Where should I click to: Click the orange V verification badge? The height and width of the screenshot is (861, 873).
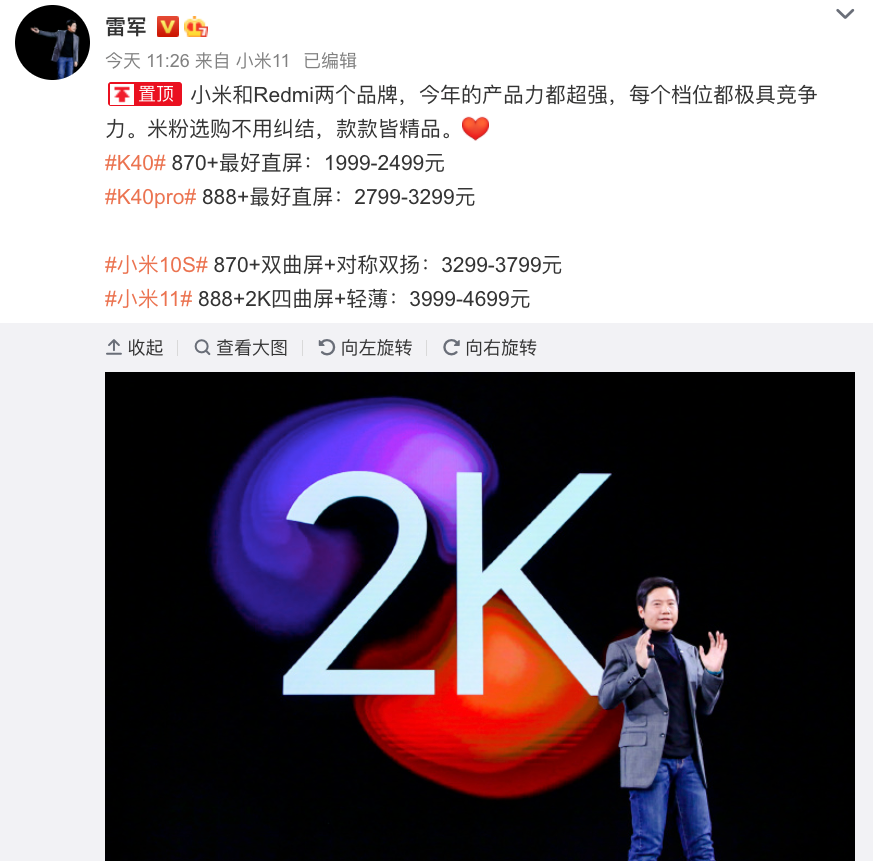click(x=167, y=27)
